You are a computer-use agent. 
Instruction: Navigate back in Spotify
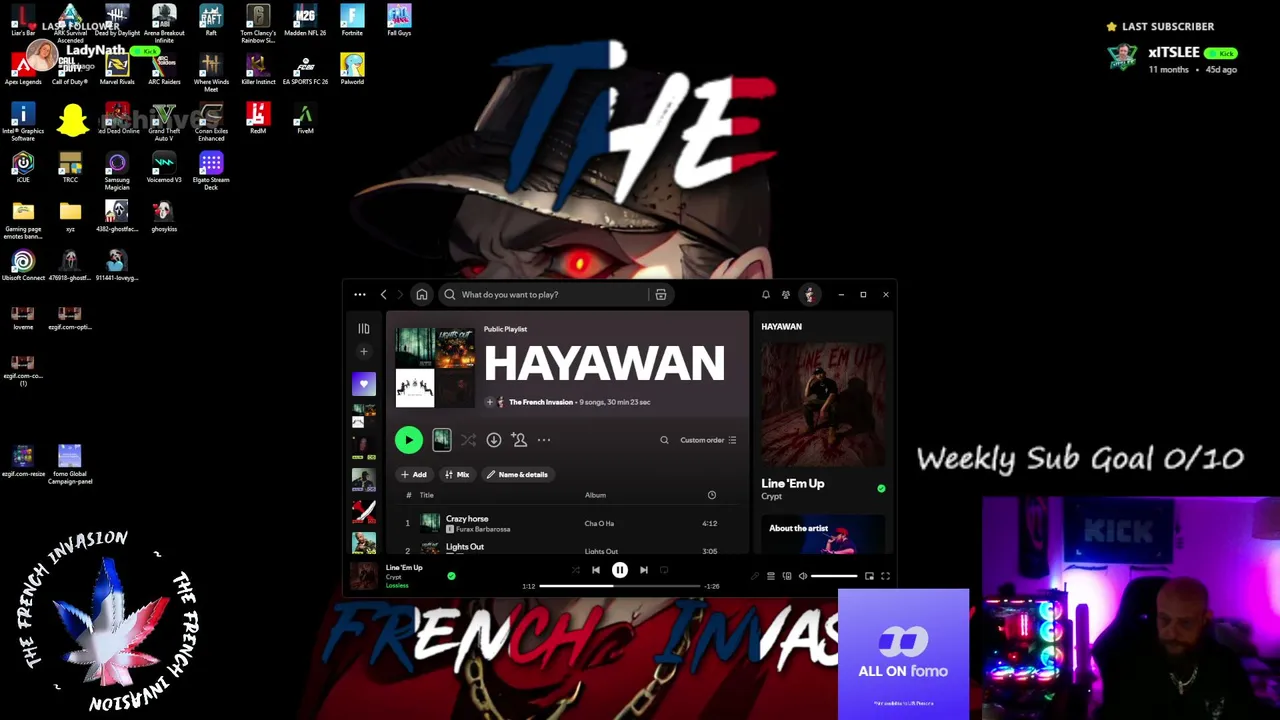point(383,295)
